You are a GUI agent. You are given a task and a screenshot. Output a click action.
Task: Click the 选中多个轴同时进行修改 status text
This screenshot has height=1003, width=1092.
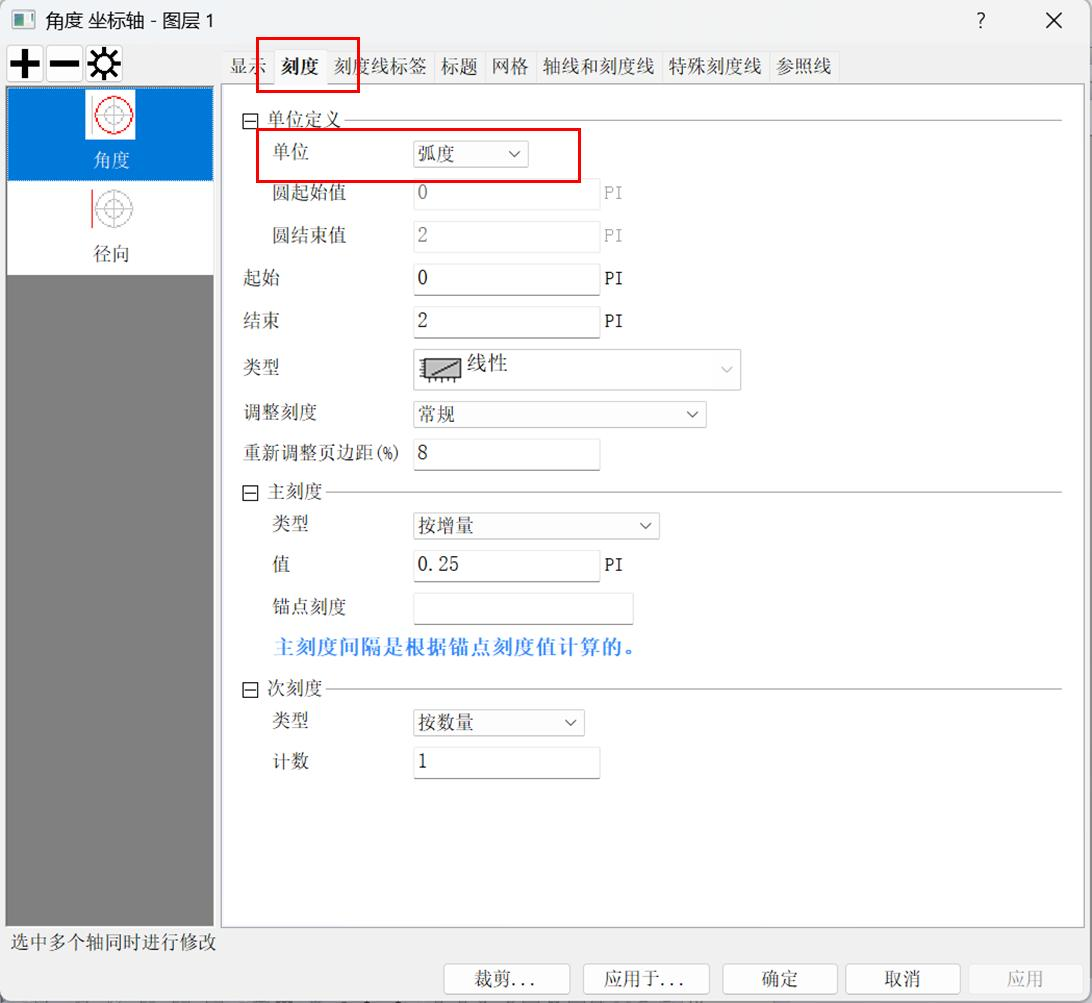(x=113, y=942)
